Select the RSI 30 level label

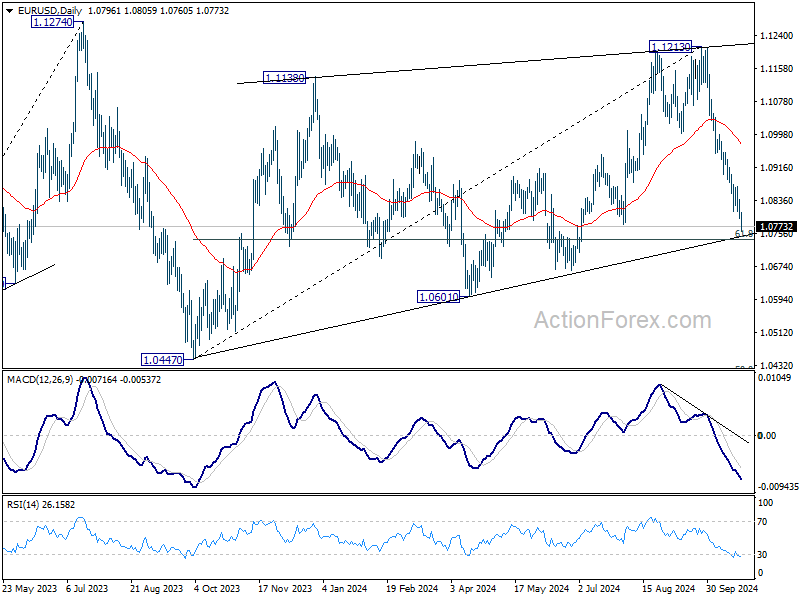tap(762, 555)
